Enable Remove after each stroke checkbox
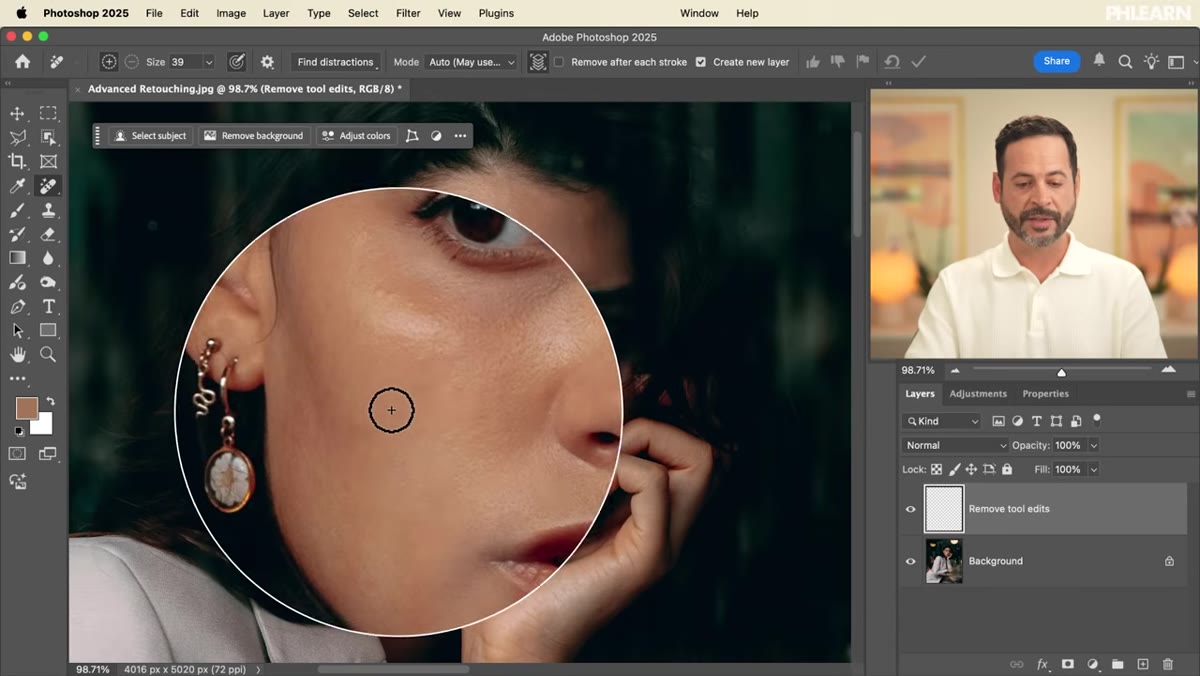Screen dimensions: 1200x676 point(559,62)
